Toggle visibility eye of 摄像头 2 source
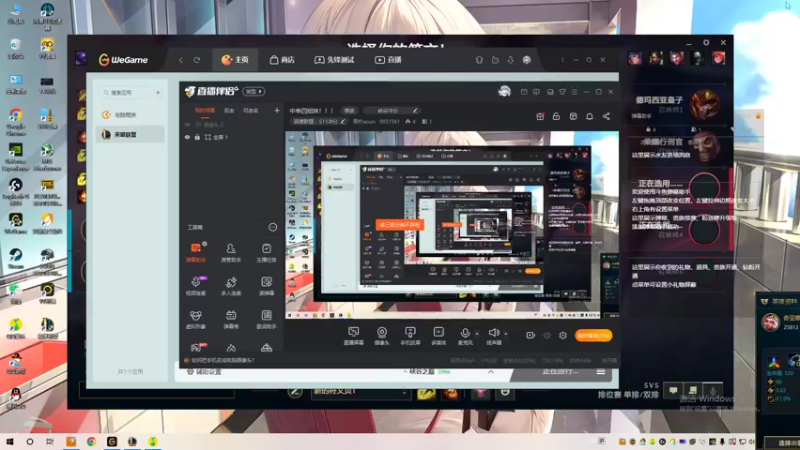Image resolution: width=800 pixels, height=450 pixels. coord(187,124)
